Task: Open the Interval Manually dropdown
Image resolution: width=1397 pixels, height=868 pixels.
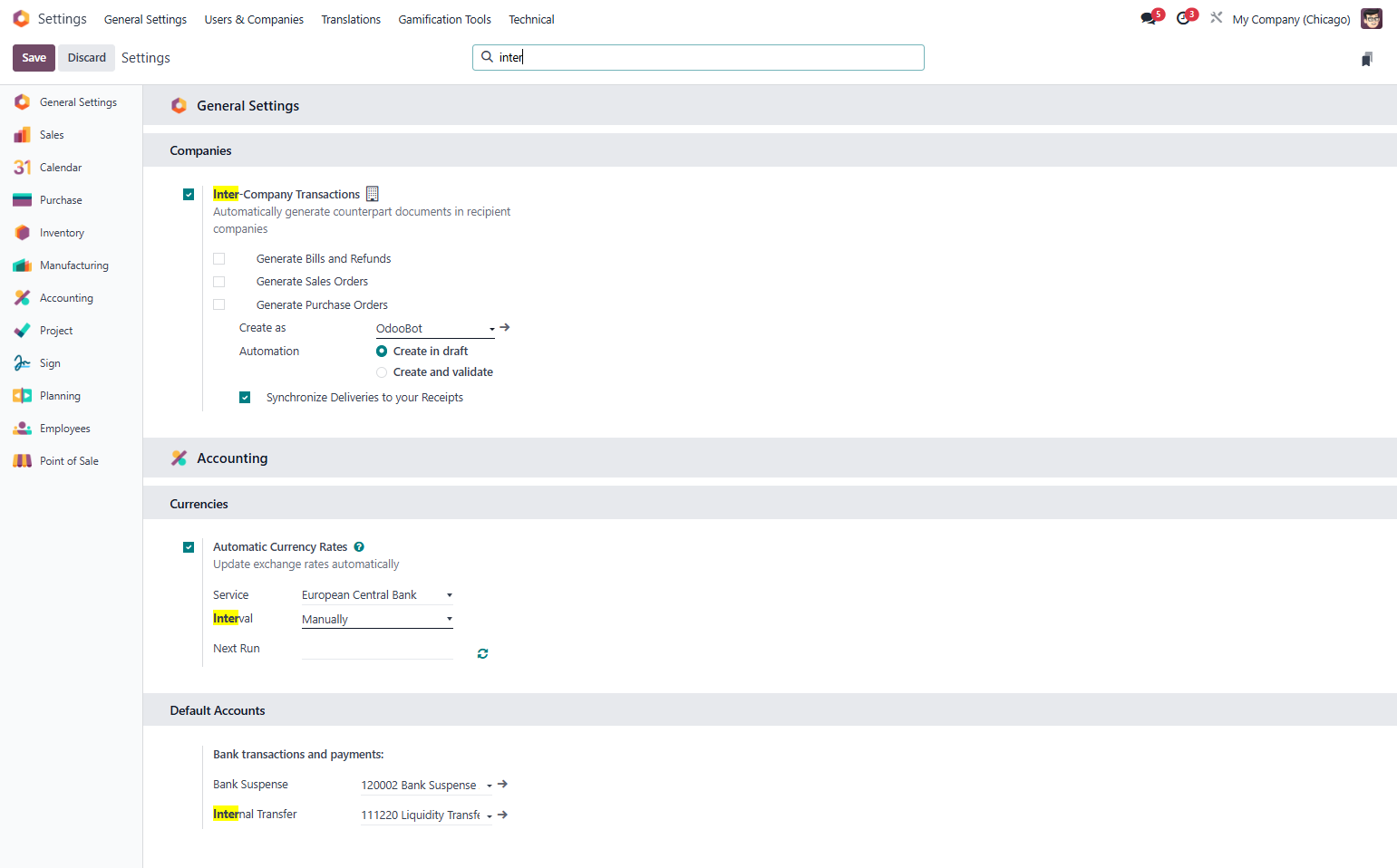Action: (x=377, y=619)
